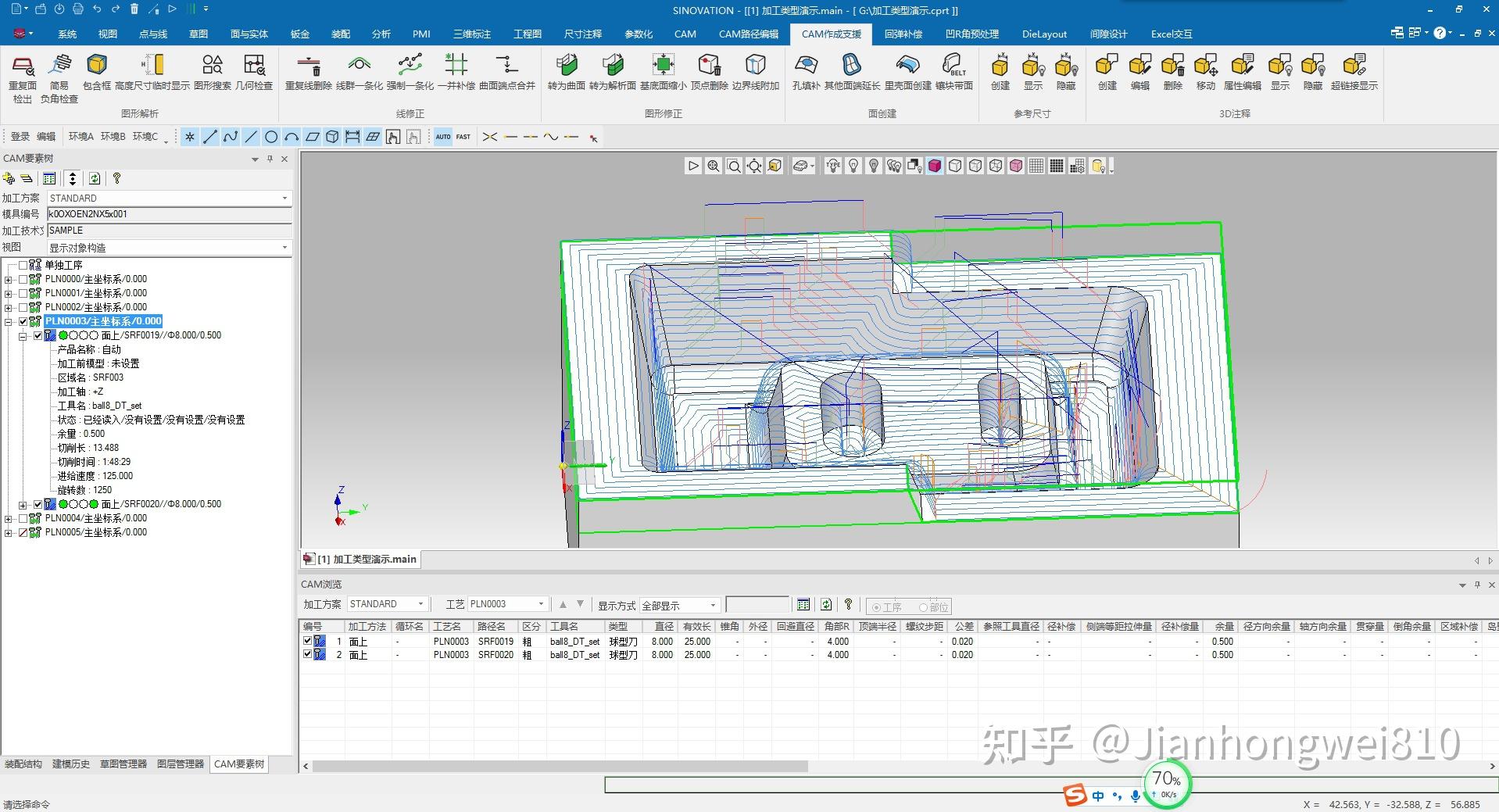The width and height of the screenshot is (1499, 812).
Task: Open the 建模历史 bottom panel tab
Action: pos(70,764)
